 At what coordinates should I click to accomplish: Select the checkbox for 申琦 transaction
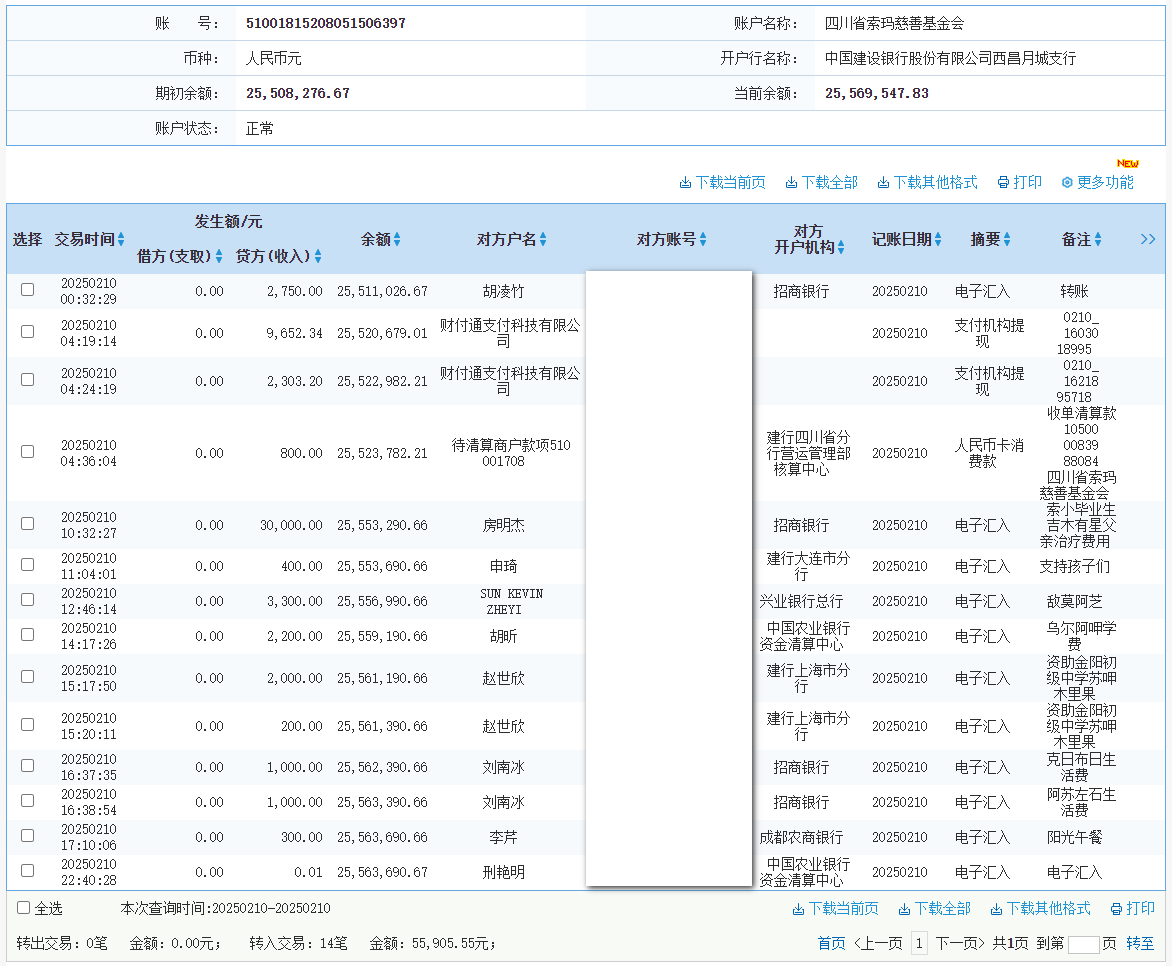(28, 564)
